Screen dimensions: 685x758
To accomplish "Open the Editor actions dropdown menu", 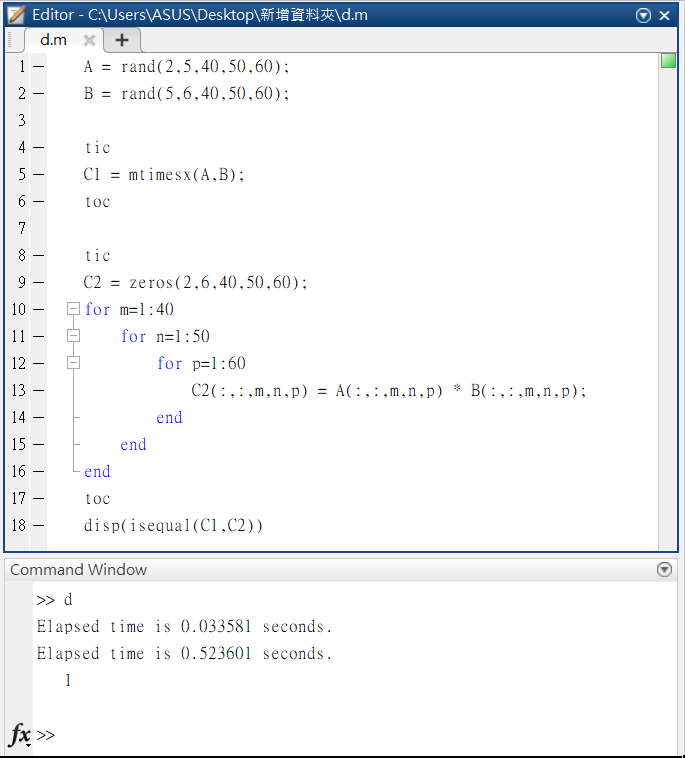I will tap(643, 15).
